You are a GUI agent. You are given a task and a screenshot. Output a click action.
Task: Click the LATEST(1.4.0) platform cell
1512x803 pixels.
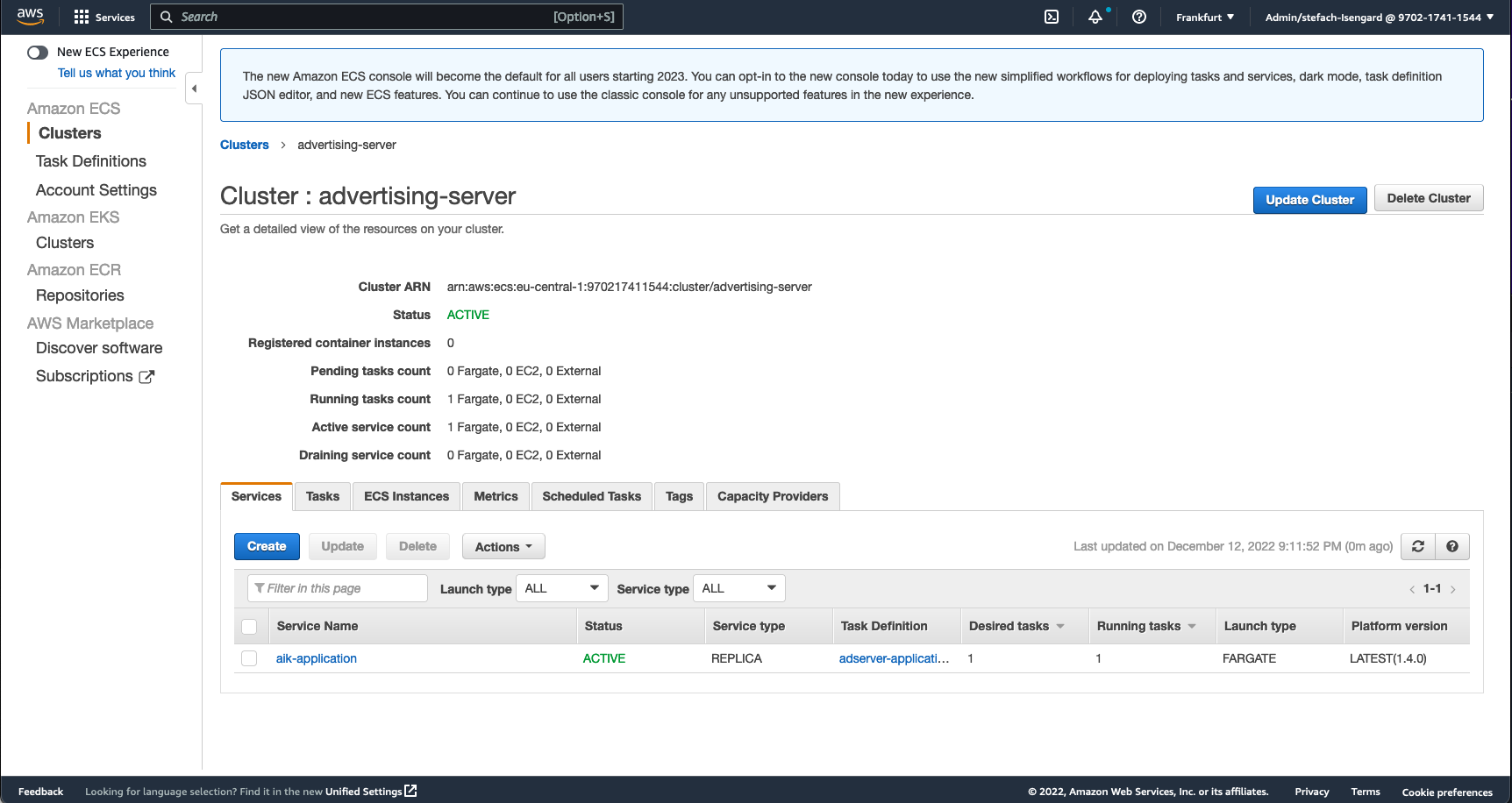click(1388, 658)
